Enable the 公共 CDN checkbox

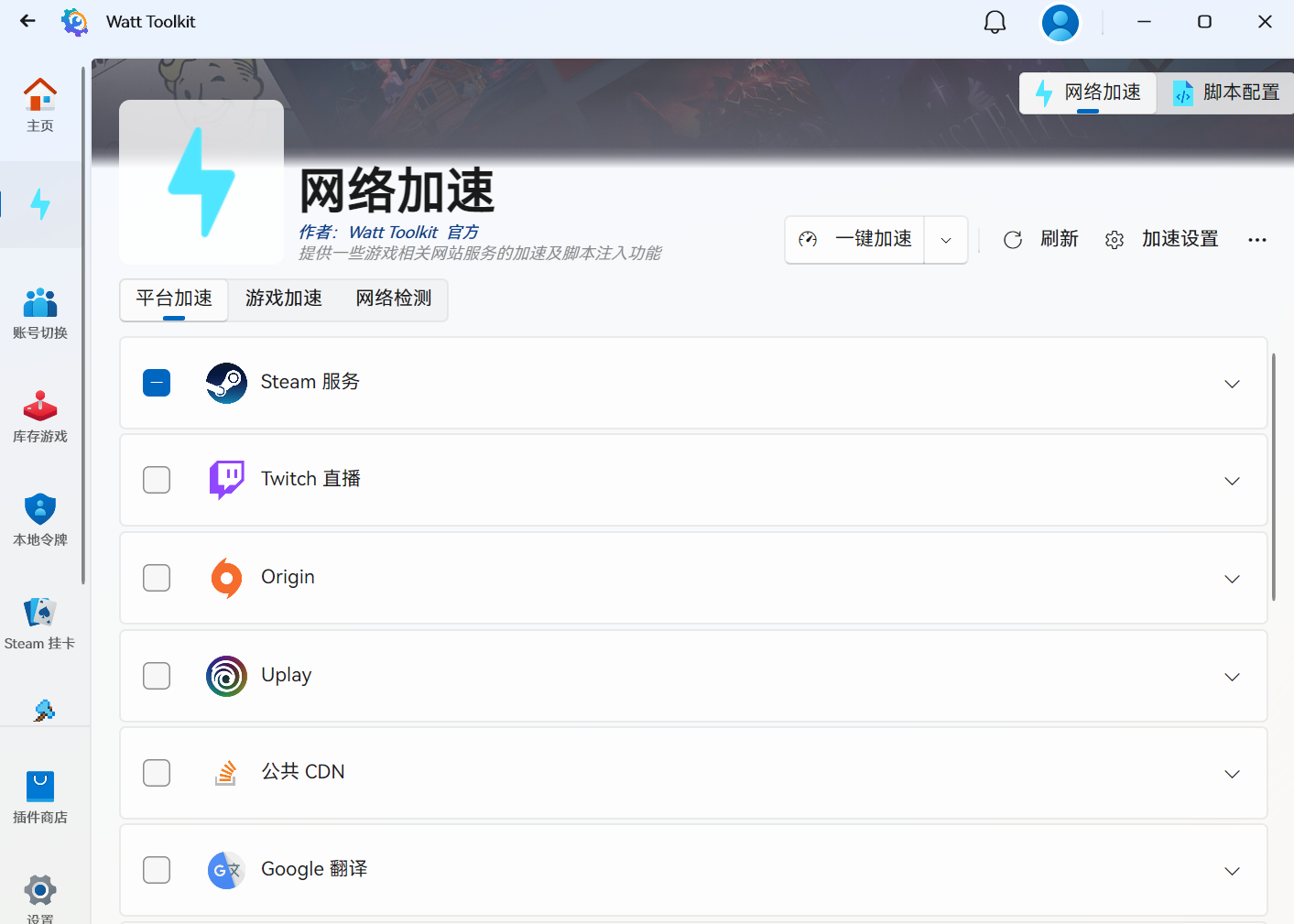click(157, 773)
